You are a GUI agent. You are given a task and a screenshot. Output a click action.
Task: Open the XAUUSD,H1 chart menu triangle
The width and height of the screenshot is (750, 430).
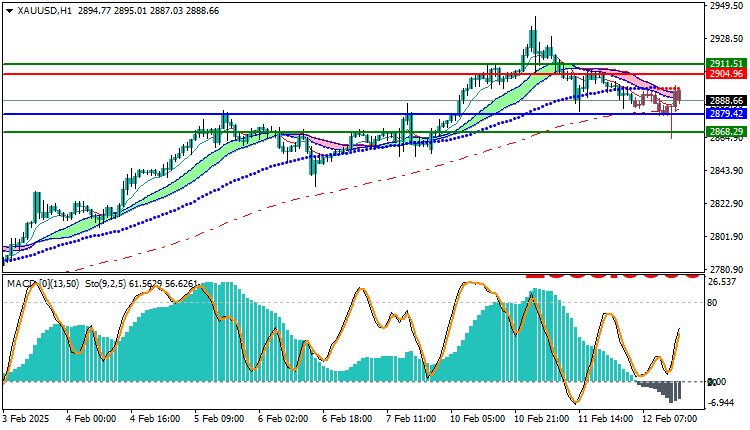click(9, 11)
